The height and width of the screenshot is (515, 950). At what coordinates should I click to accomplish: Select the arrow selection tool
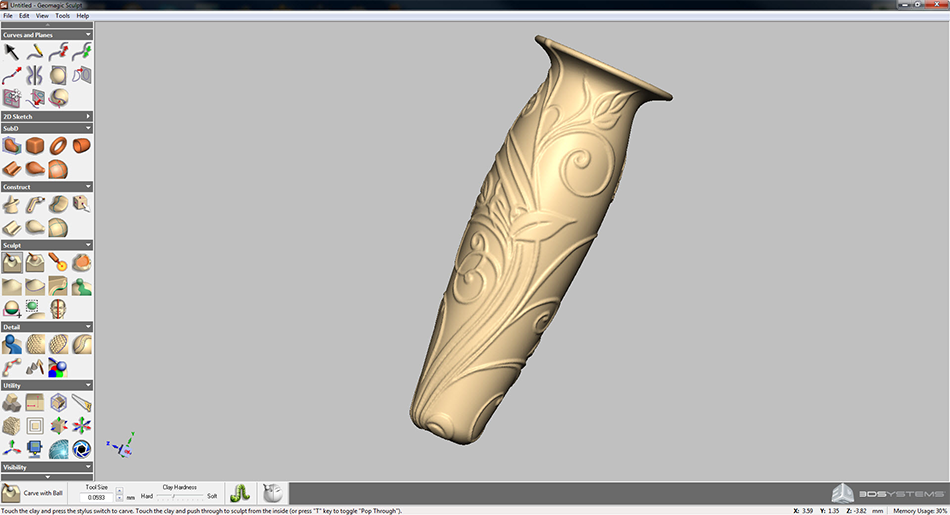pyautogui.click(x=12, y=50)
